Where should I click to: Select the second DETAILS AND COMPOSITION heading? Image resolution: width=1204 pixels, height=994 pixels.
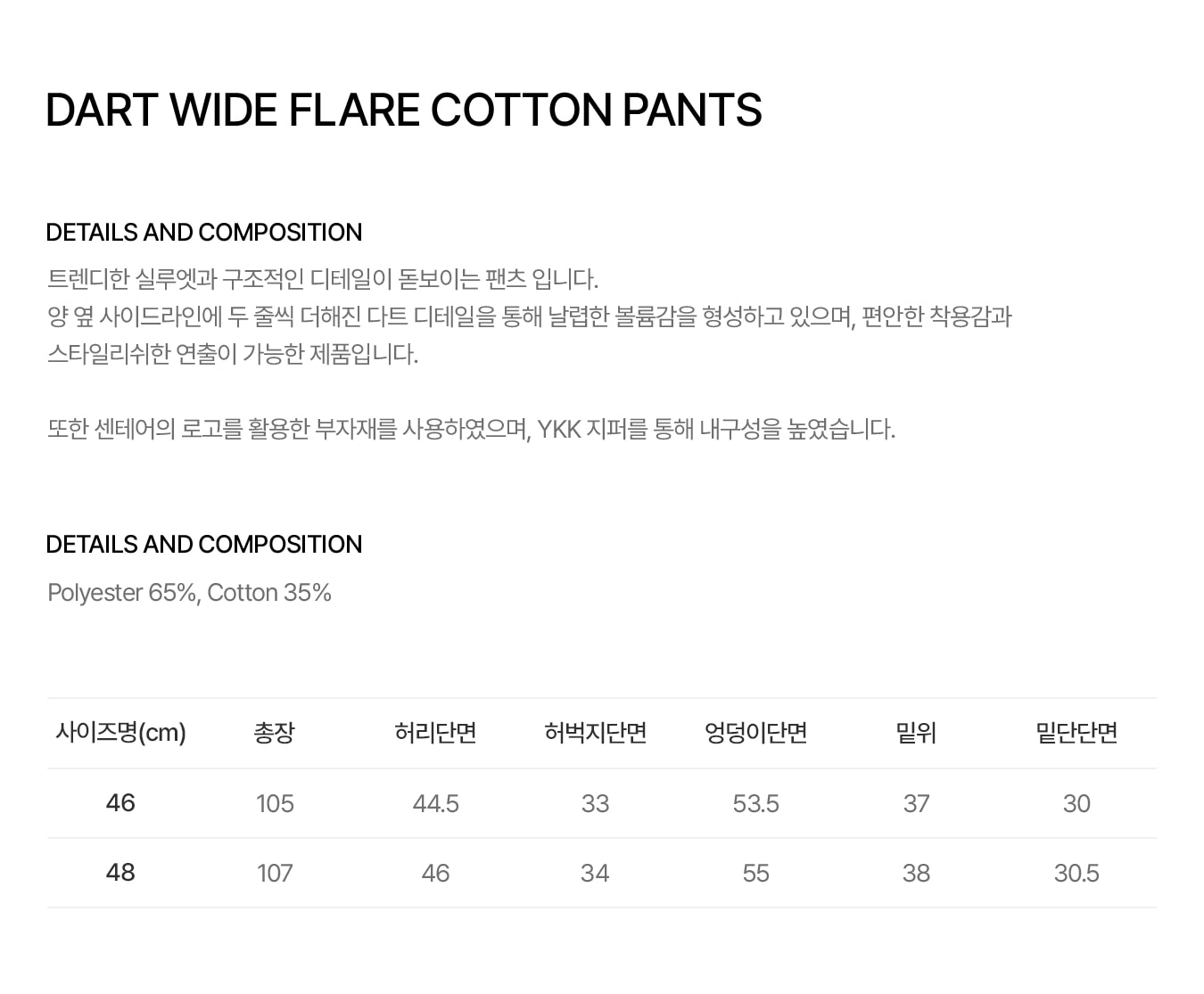point(204,545)
